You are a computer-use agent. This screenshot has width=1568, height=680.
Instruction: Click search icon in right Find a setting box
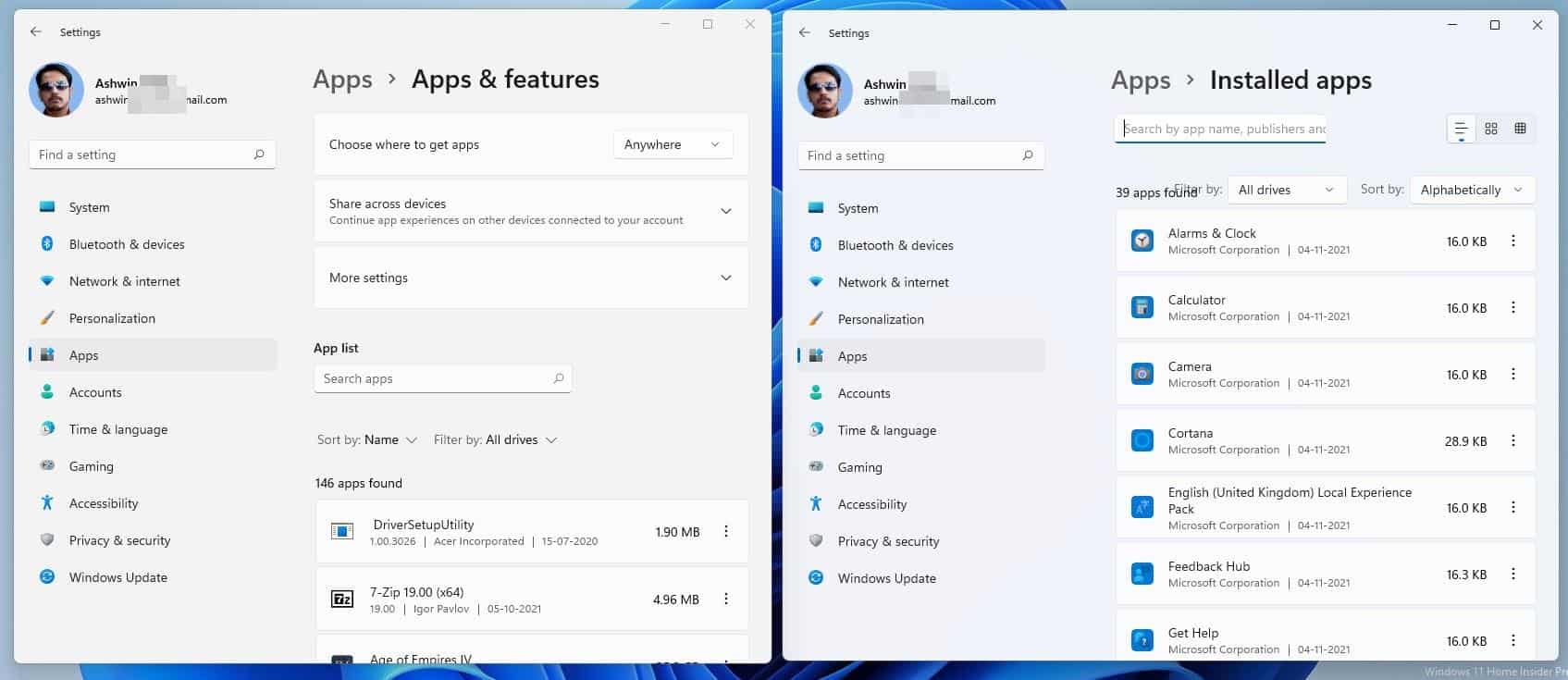[x=1028, y=155]
